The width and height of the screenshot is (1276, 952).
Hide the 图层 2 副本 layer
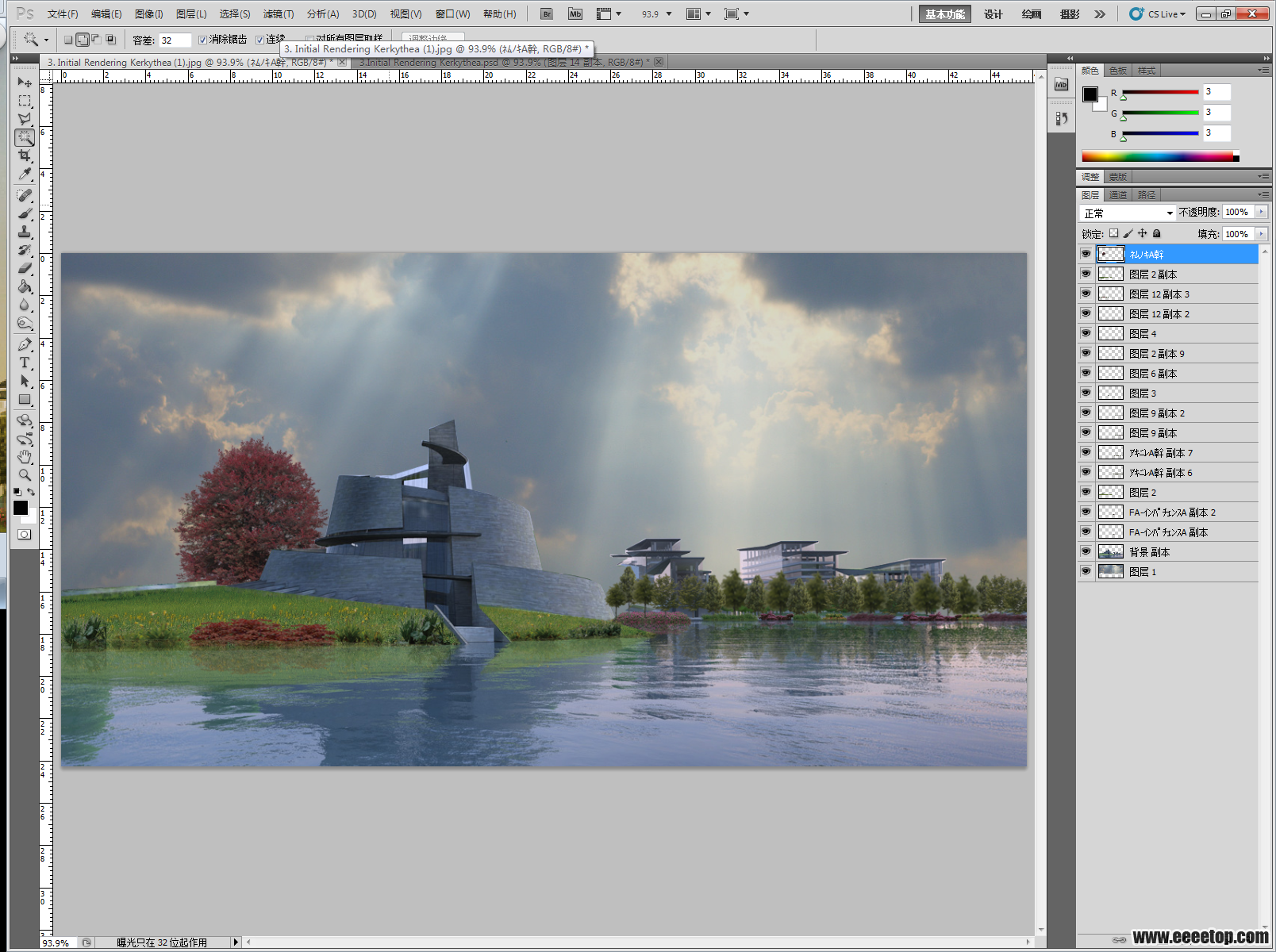(1086, 274)
